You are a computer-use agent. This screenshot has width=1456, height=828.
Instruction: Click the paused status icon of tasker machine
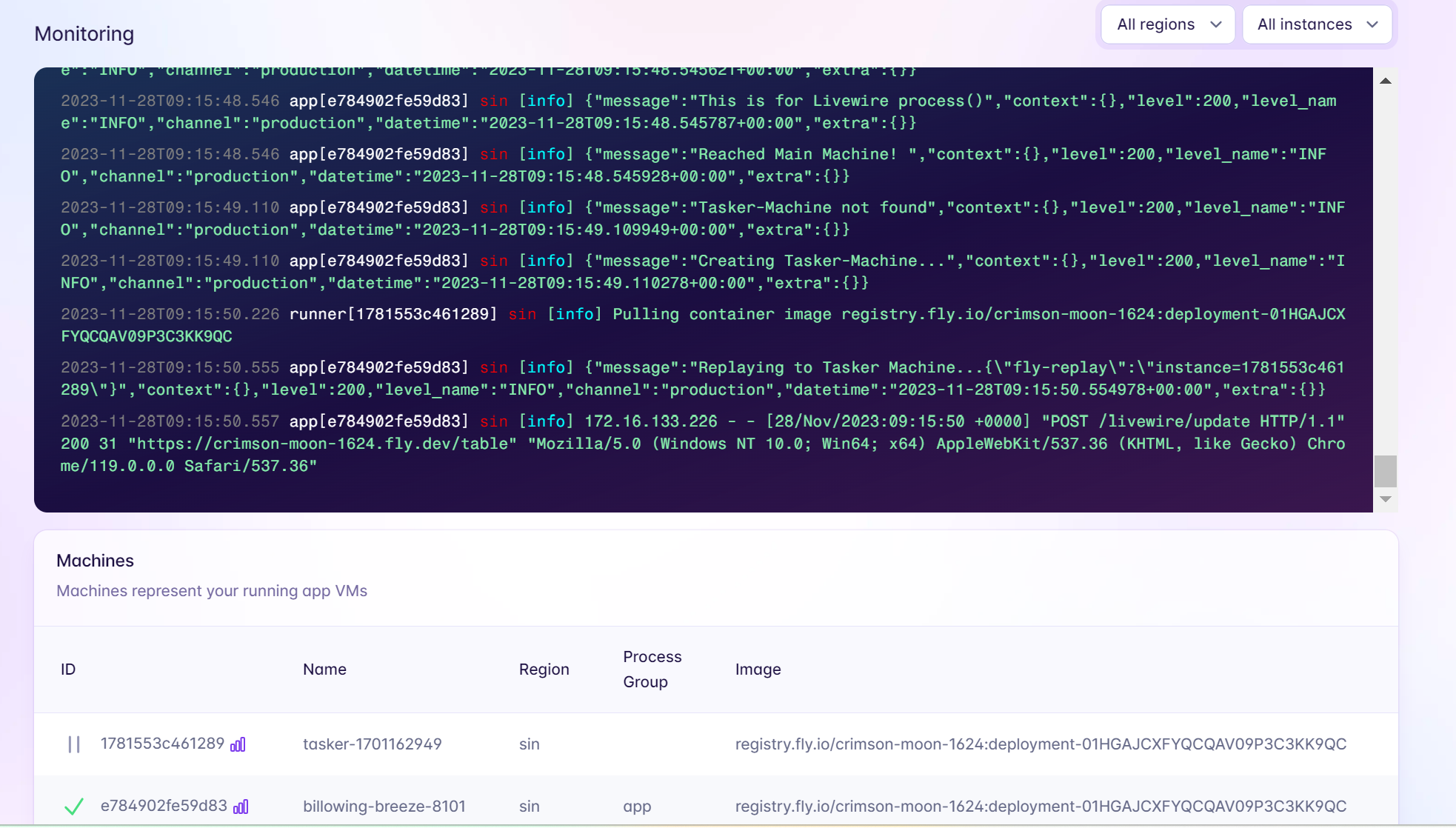click(74, 744)
